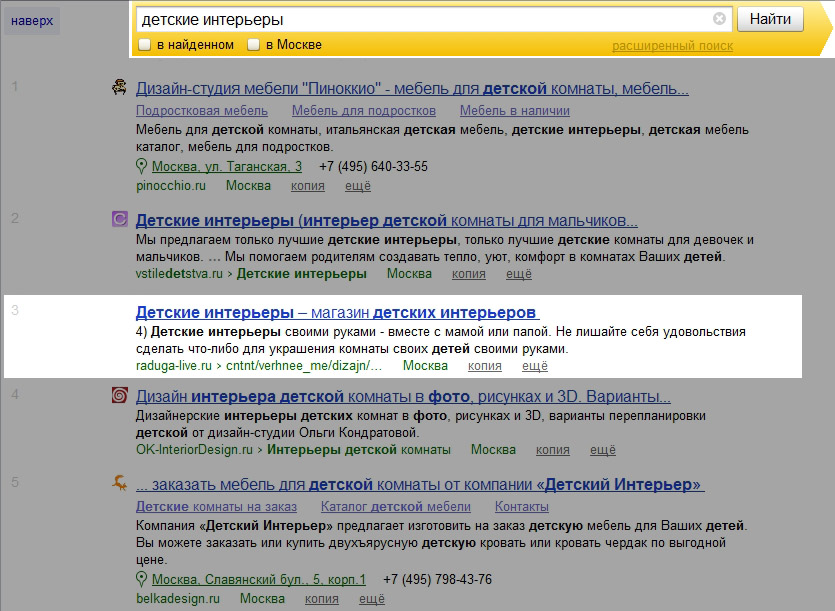
Task: Open 'копия' for the belkadesign.ru result
Action: pos(322,599)
